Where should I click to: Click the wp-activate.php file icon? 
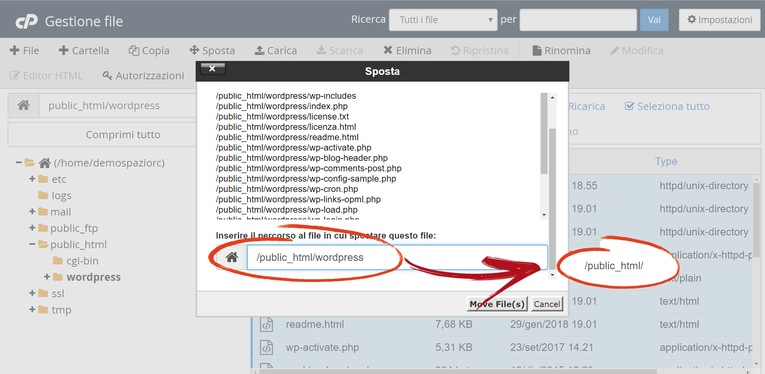pos(266,348)
